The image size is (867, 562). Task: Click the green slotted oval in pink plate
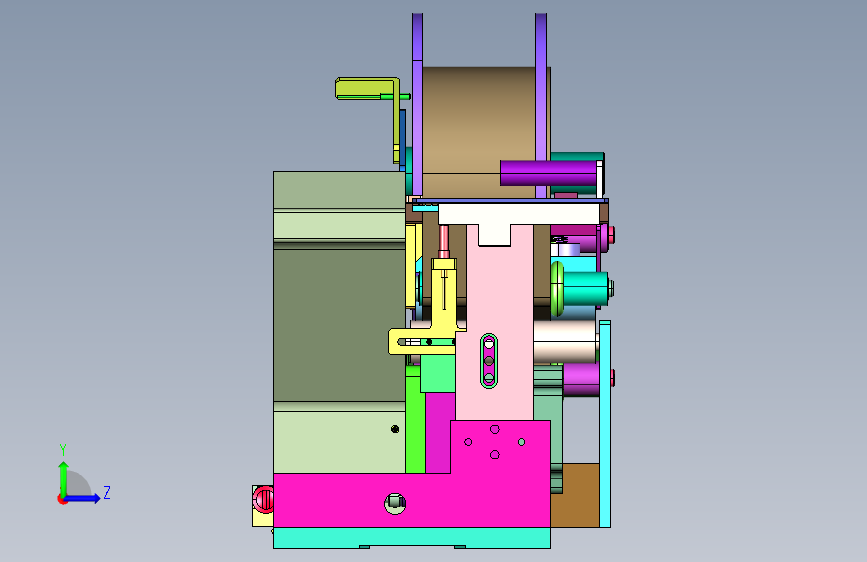489,361
